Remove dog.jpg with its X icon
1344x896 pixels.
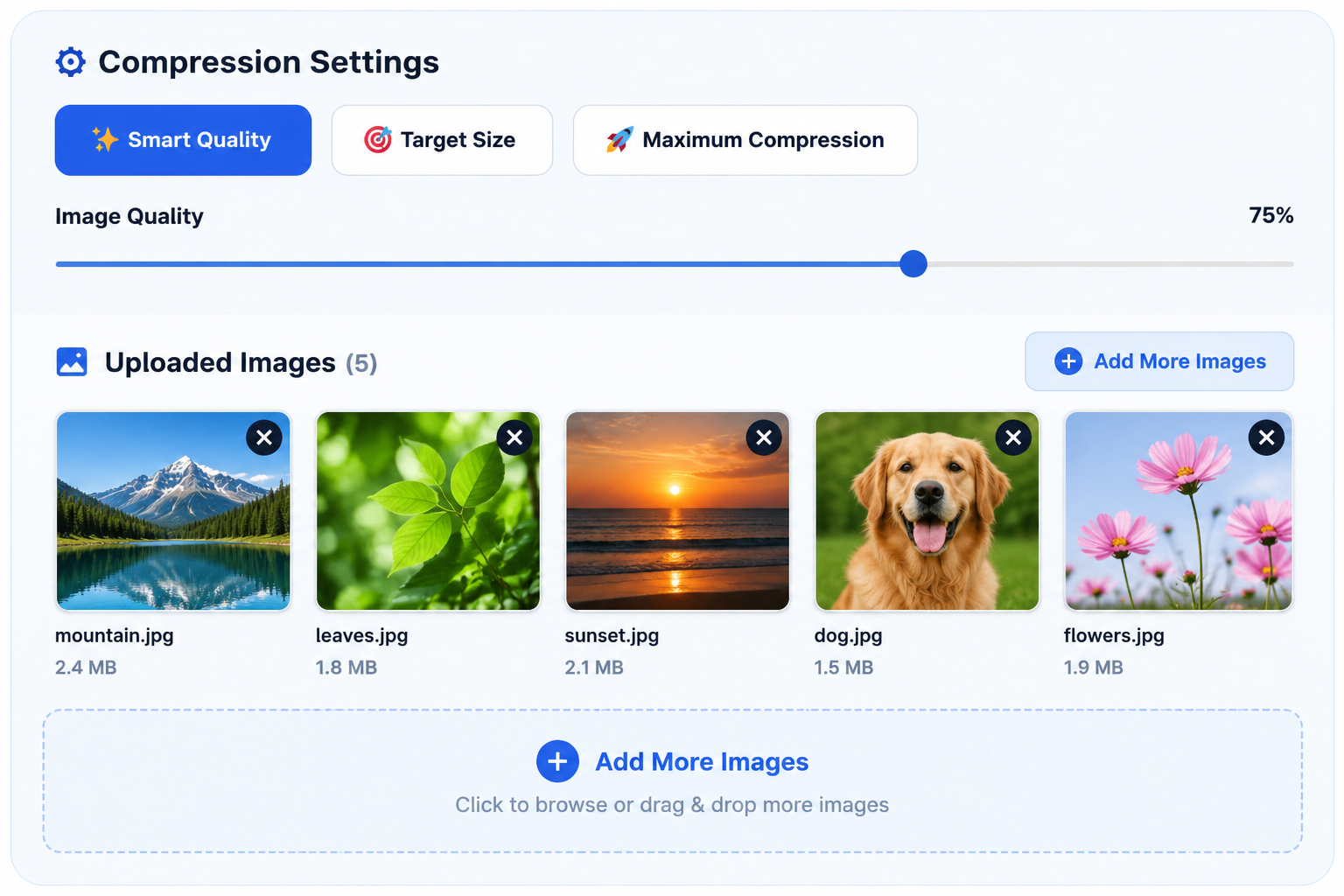(x=1013, y=437)
